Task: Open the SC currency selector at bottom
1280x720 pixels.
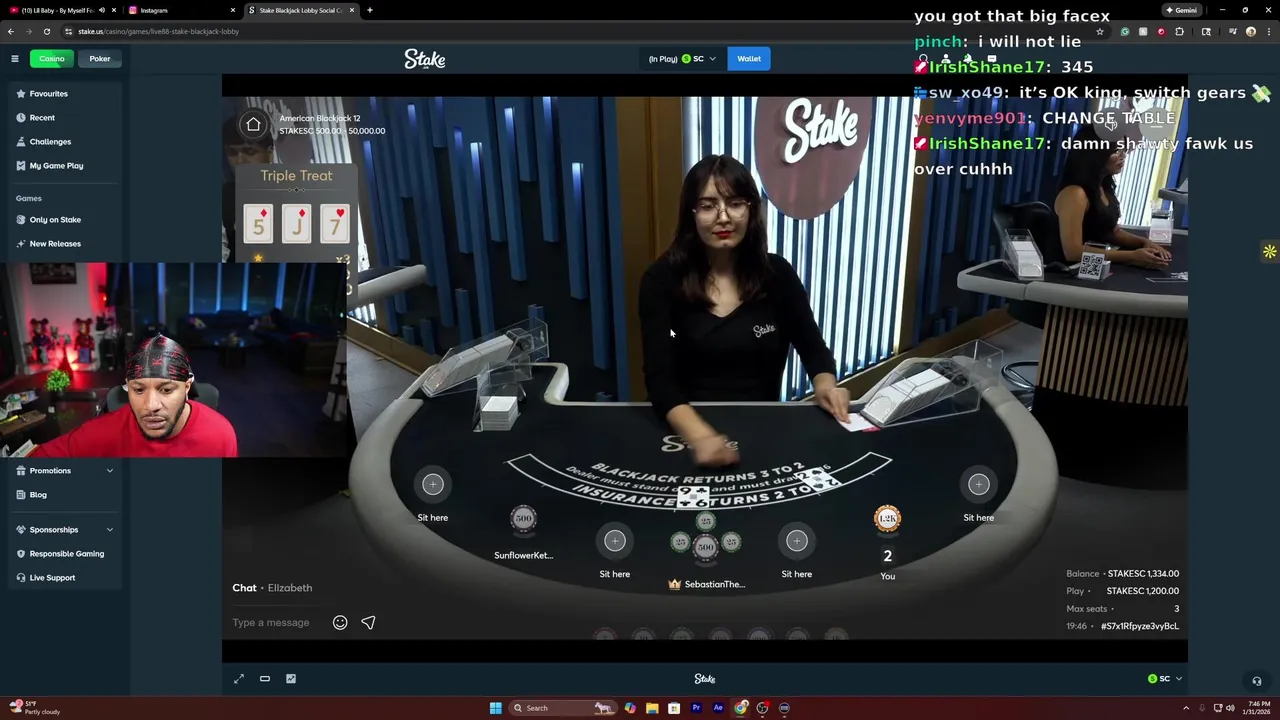Action: 1165,679
